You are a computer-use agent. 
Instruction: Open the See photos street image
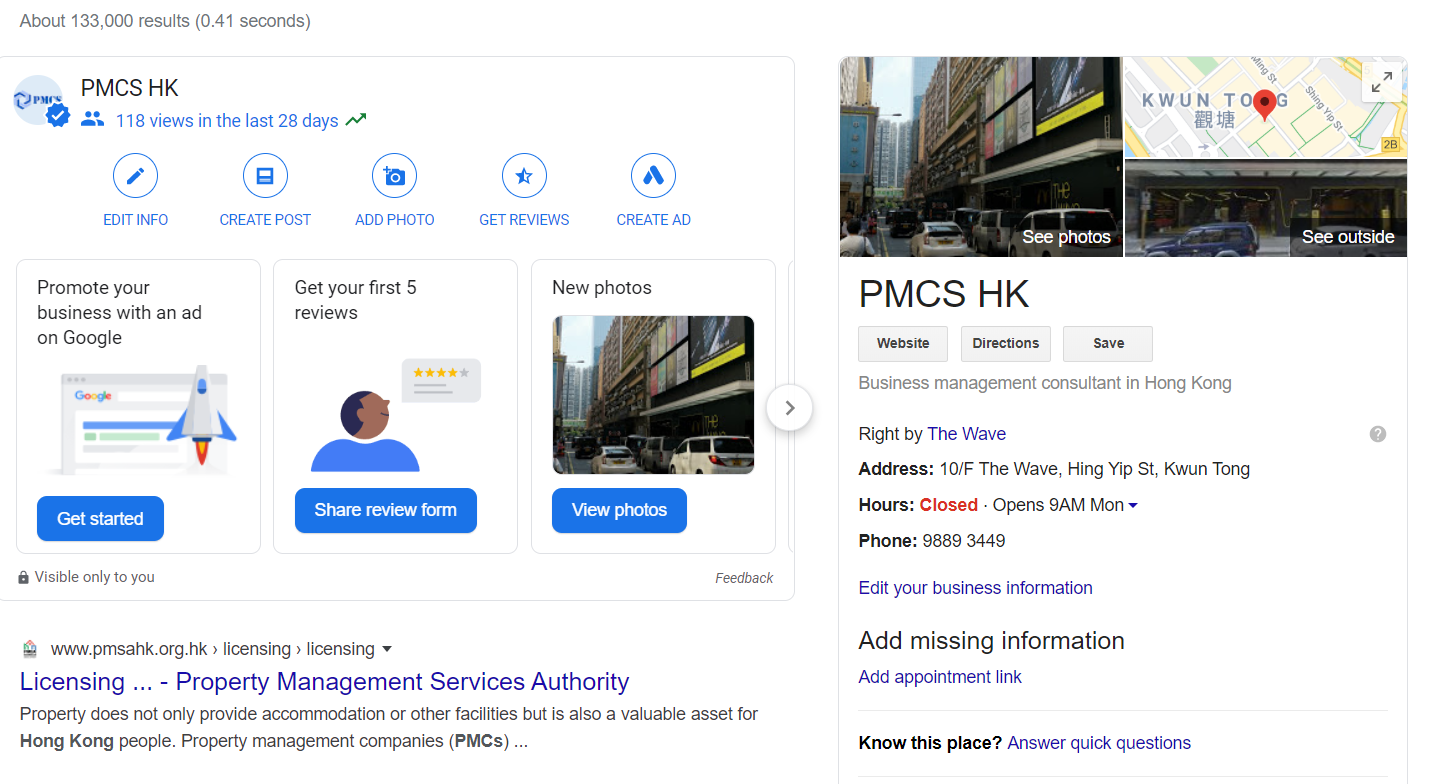[981, 157]
